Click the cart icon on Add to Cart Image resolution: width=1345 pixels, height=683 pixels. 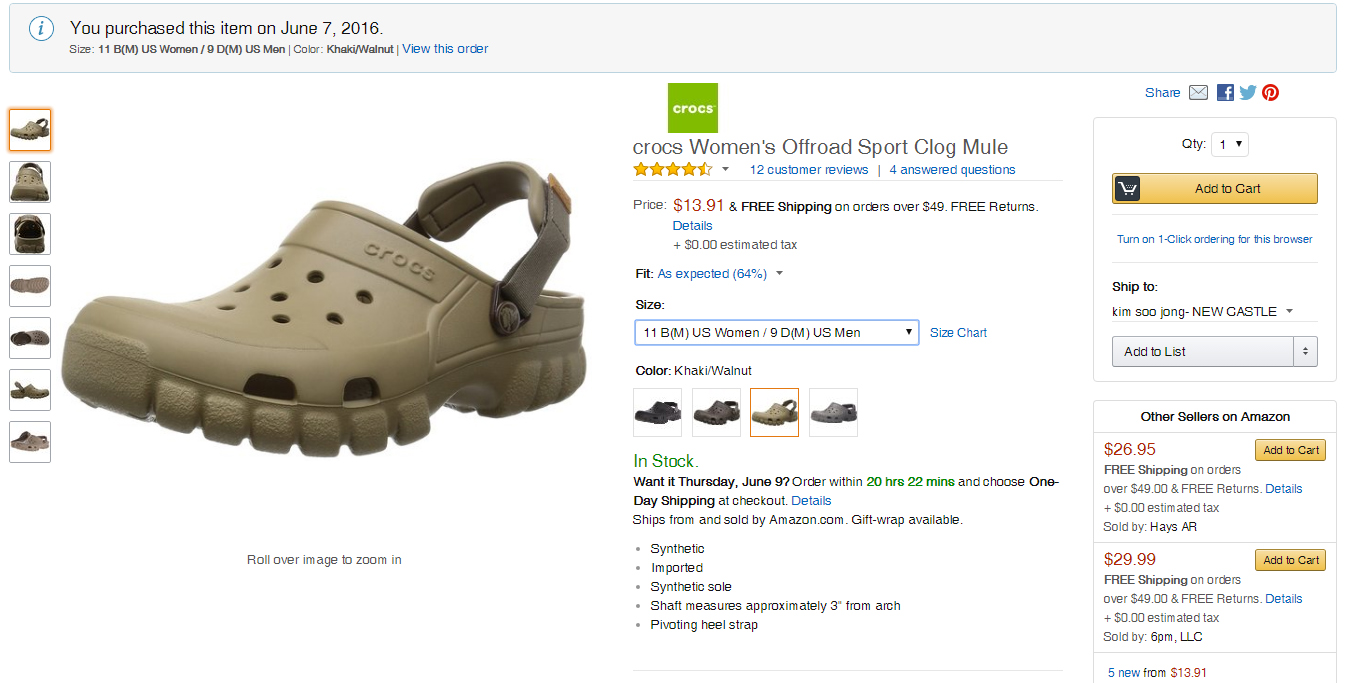pyautogui.click(x=1127, y=189)
